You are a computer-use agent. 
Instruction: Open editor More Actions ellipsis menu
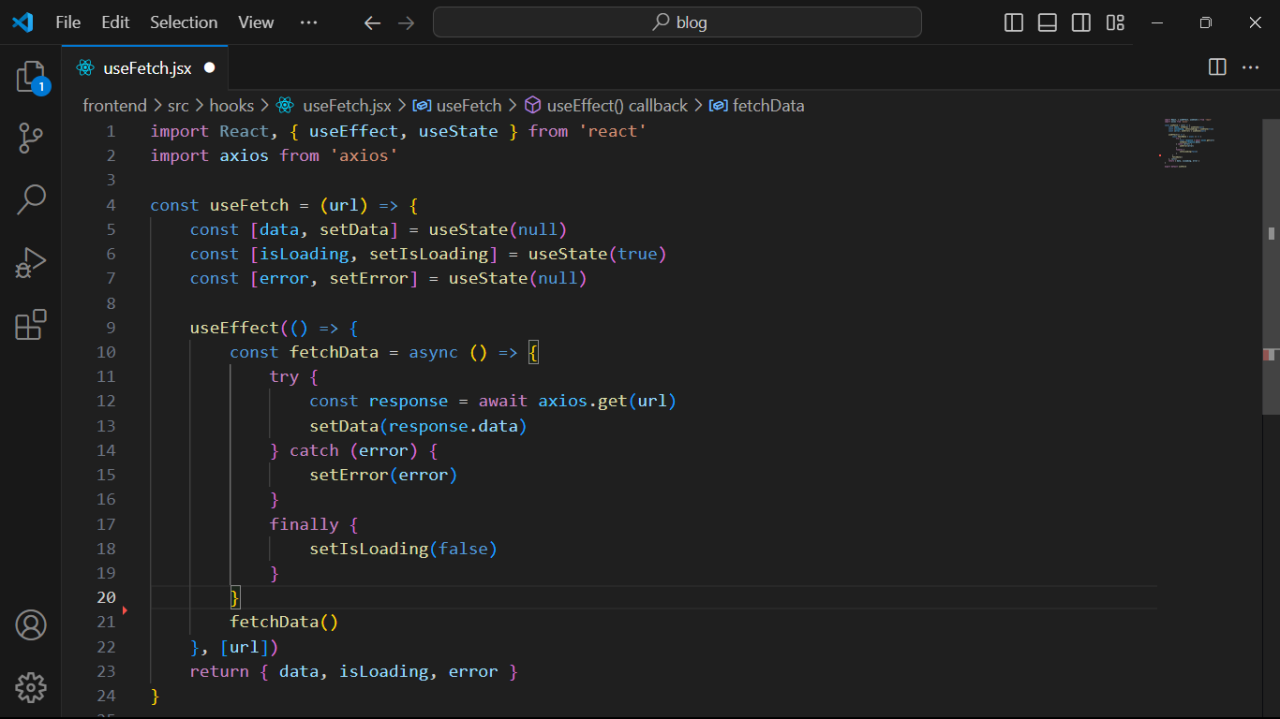pos(1250,67)
